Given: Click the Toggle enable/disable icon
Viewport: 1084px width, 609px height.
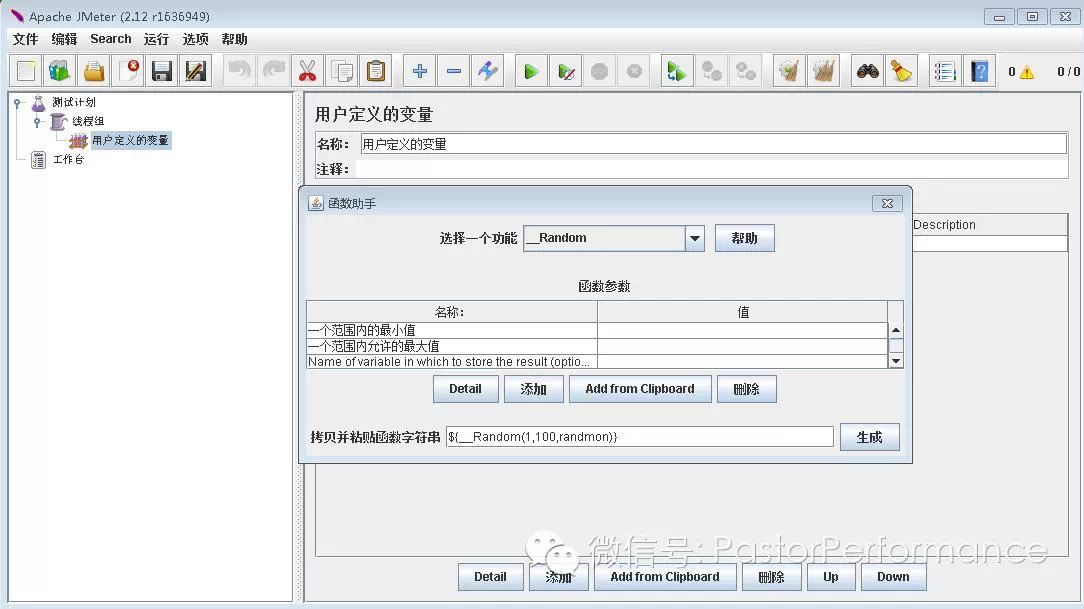Looking at the screenshot, I should point(487,71).
